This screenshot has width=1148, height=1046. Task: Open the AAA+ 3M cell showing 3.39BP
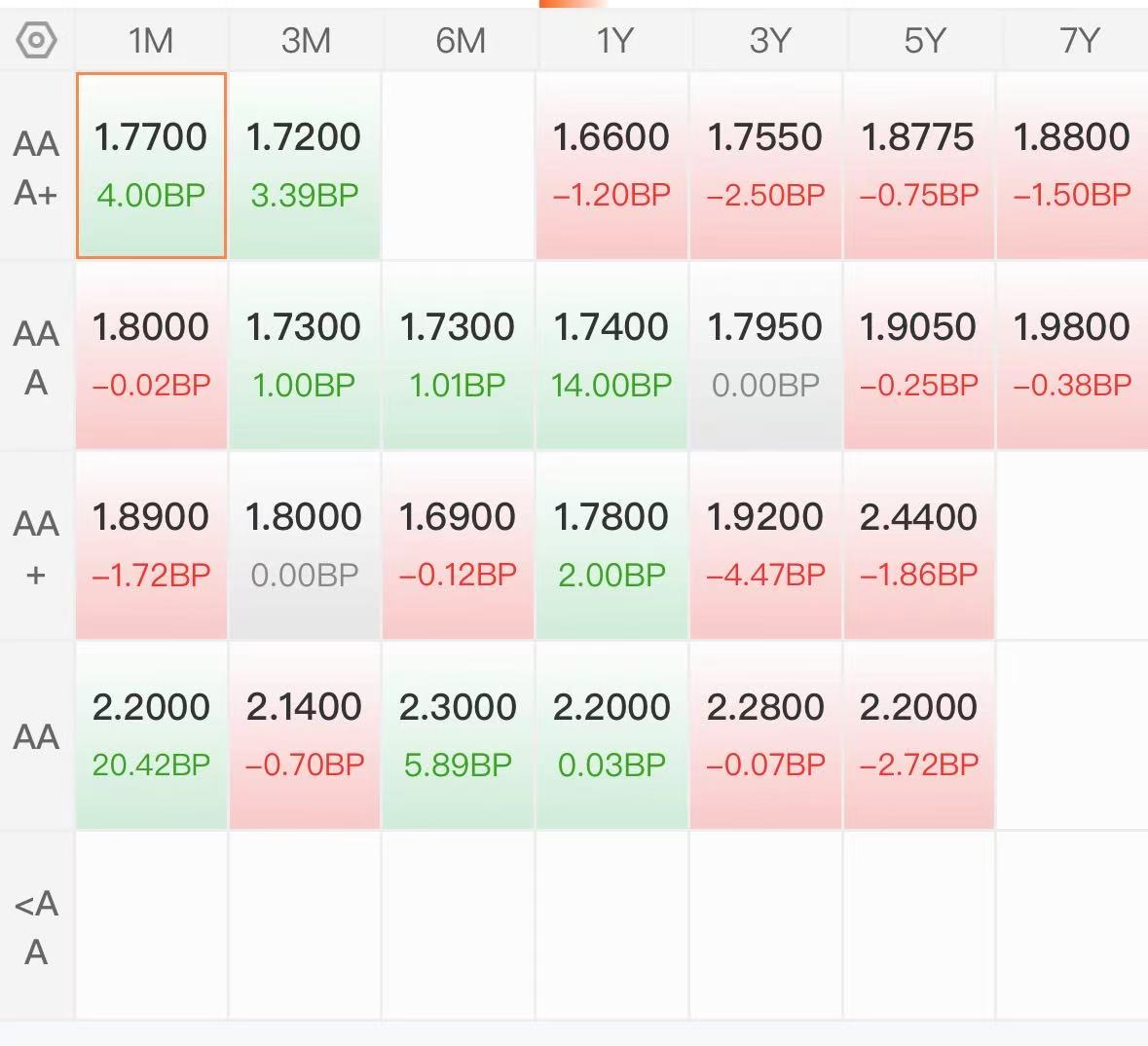(x=305, y=166)
